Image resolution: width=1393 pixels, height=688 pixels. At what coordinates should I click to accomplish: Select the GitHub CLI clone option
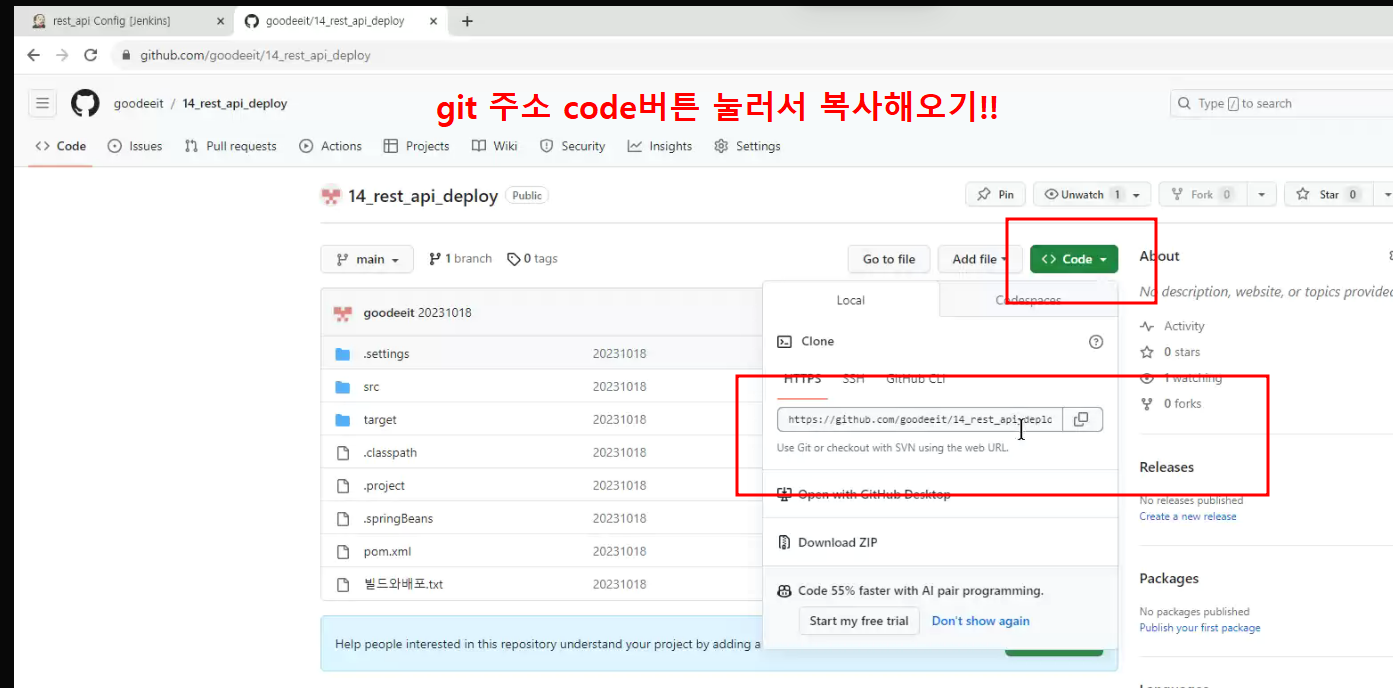point(915,379)
